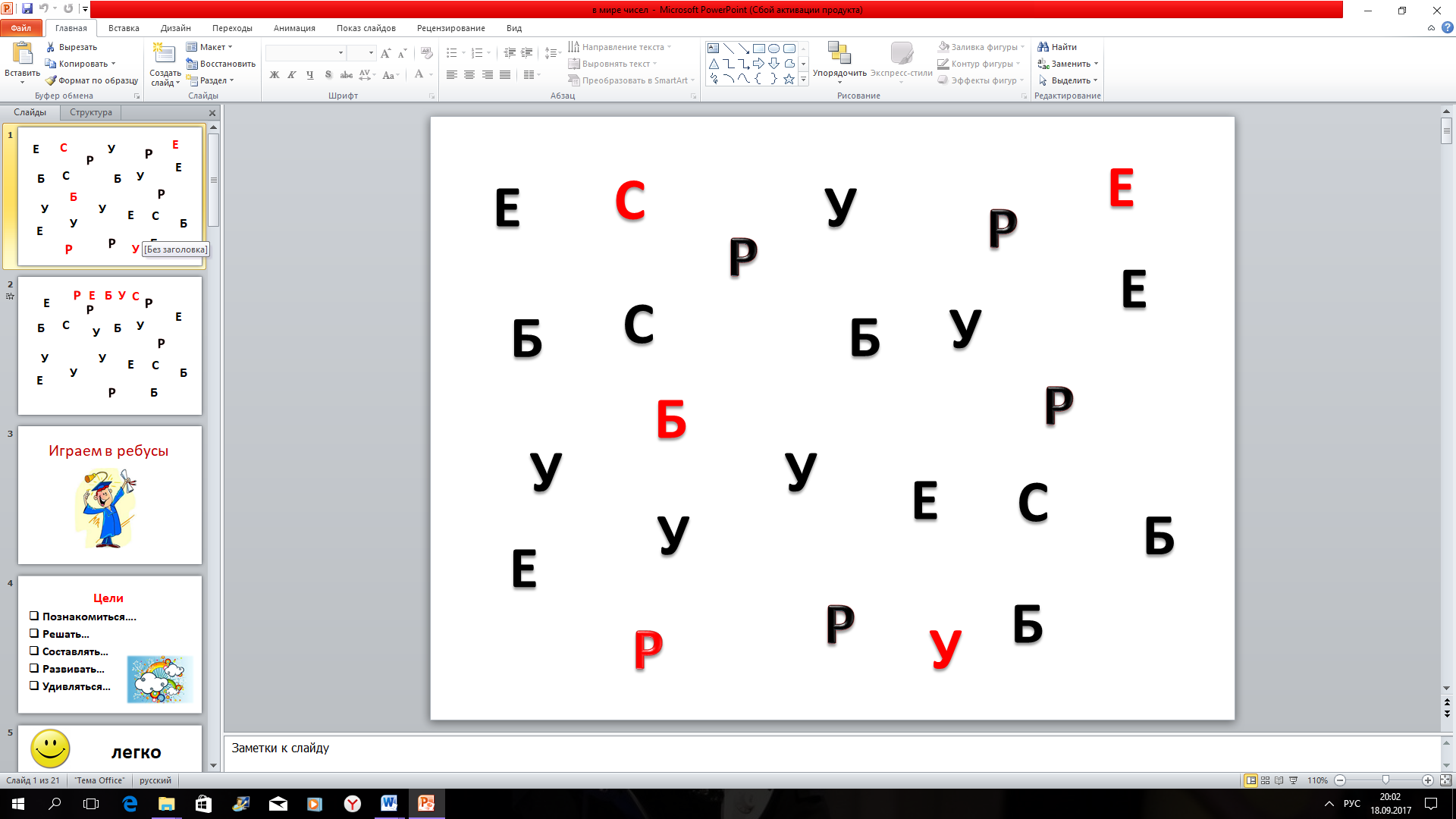Image resolution: width=1456 pixels, height=819 pixels.
Task: Click the Undo arrow in the quick access toolbar
Action: pyautogui.click(x=43, y=9)
